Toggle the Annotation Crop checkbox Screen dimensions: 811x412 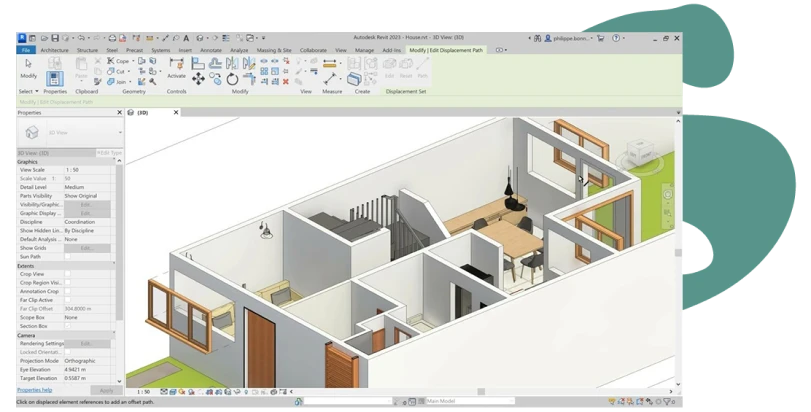(x=67, y=291)
